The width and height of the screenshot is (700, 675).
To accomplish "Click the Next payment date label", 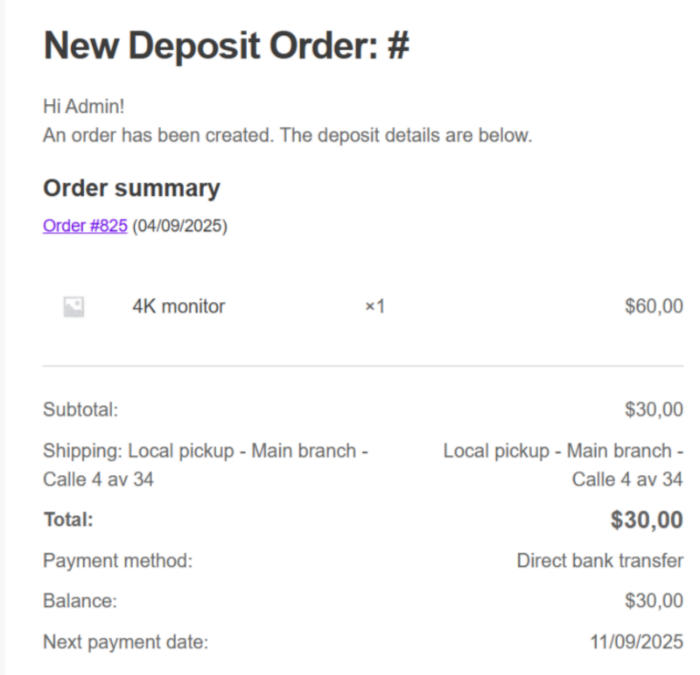I will 126,642.
